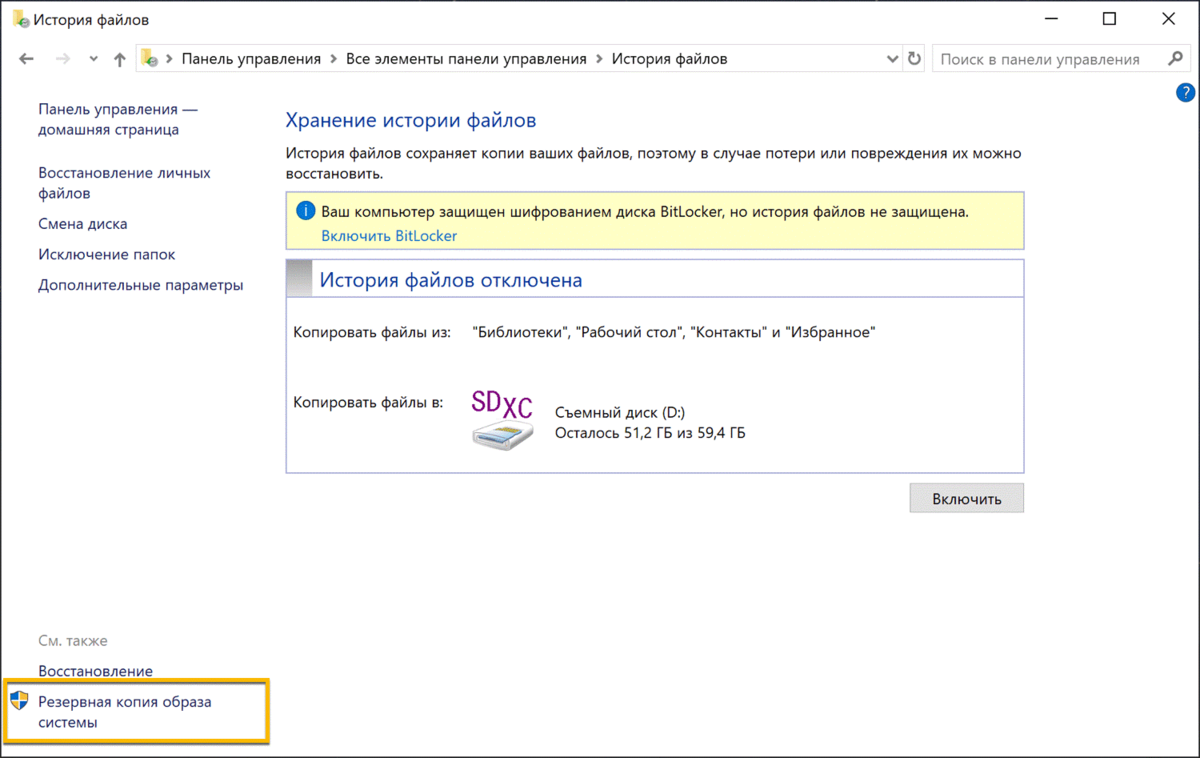Viewport: 1200px width, 758px height.
Task: Click inside the control panel search field
Action: (x=1040, y=58)
